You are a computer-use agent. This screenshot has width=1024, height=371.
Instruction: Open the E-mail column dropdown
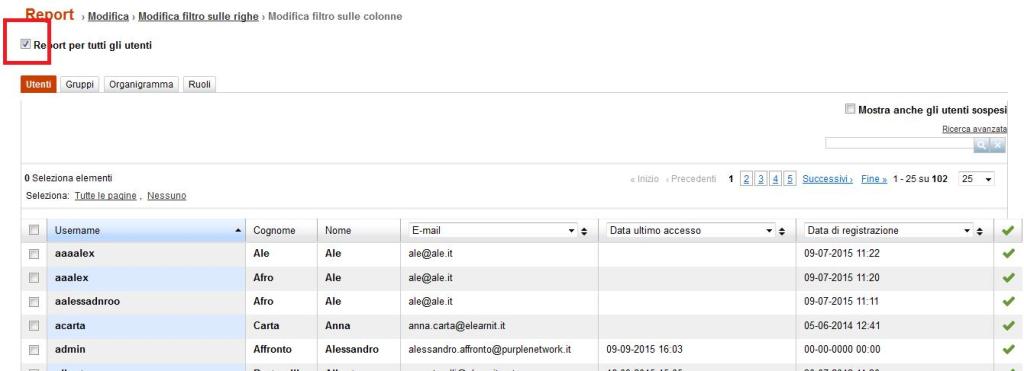492,231
